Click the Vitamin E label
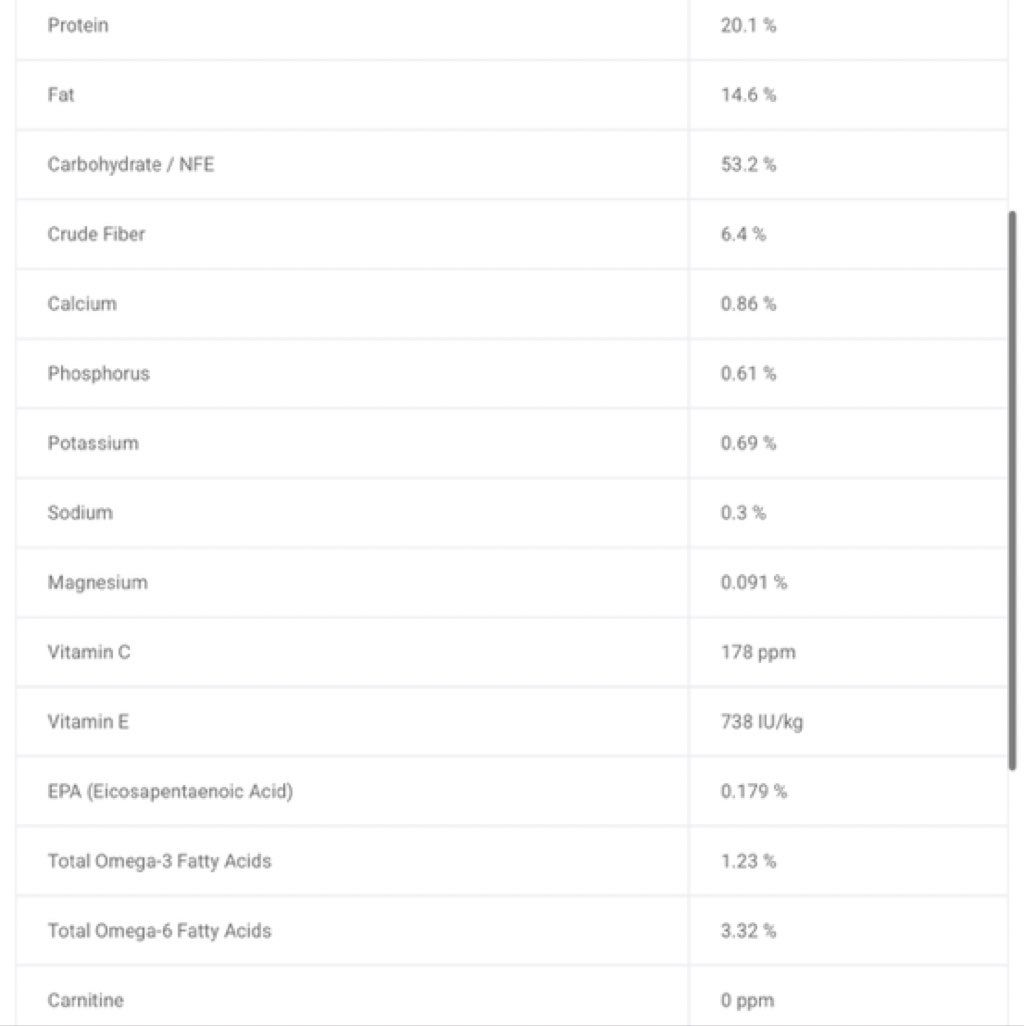Screen dimensions: 1024x1026 click(x=88, y=722)
